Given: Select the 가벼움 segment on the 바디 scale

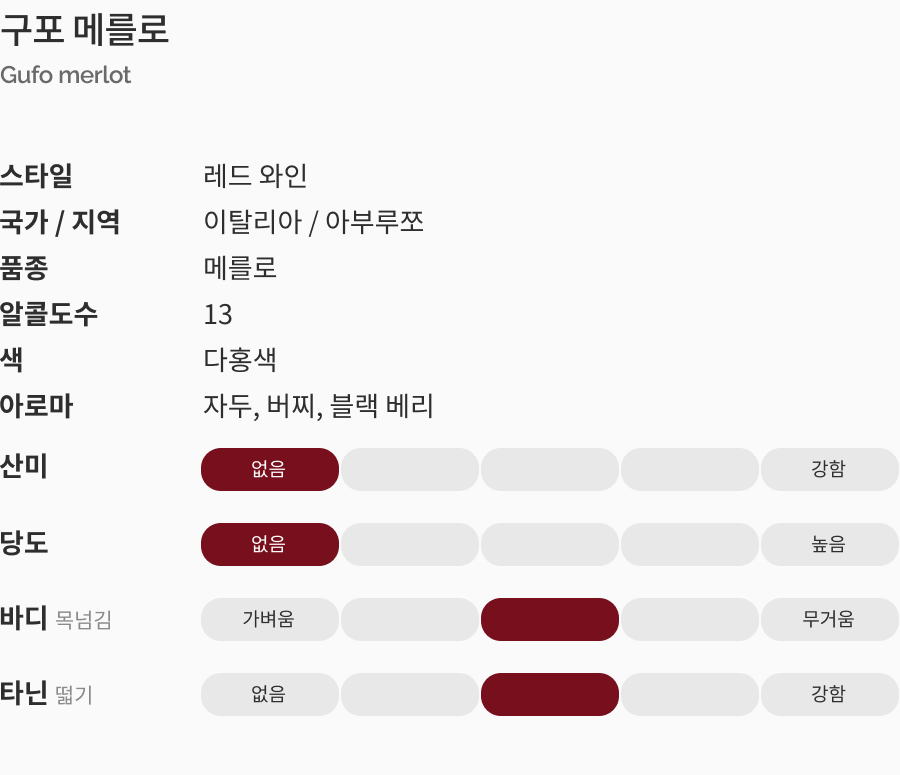Looking at the screenshot, I should click(270, 619).
